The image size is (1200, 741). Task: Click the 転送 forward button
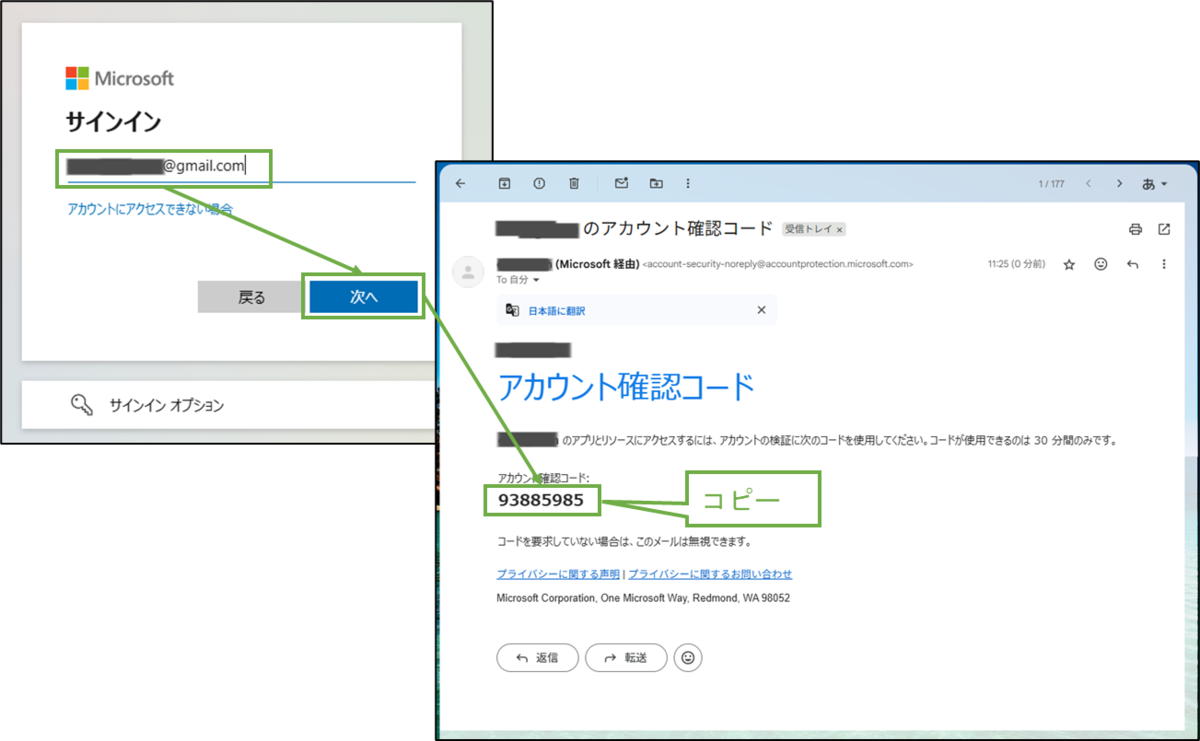[x=626, y=658]
